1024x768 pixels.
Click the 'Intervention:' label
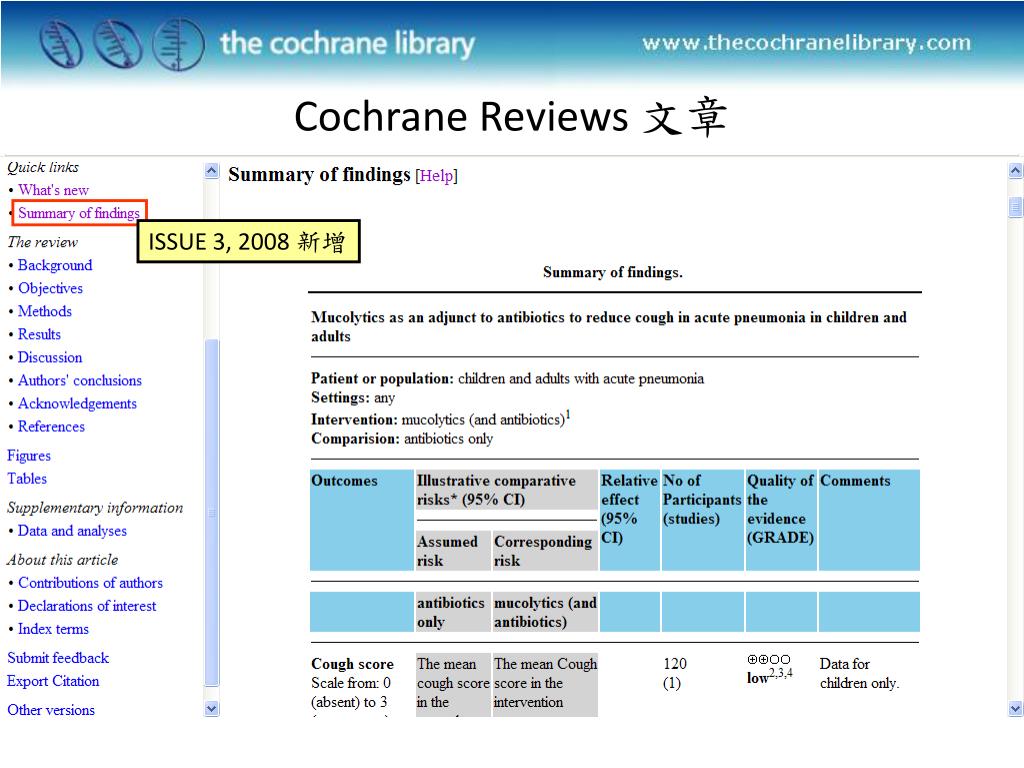tap(354, 420)
